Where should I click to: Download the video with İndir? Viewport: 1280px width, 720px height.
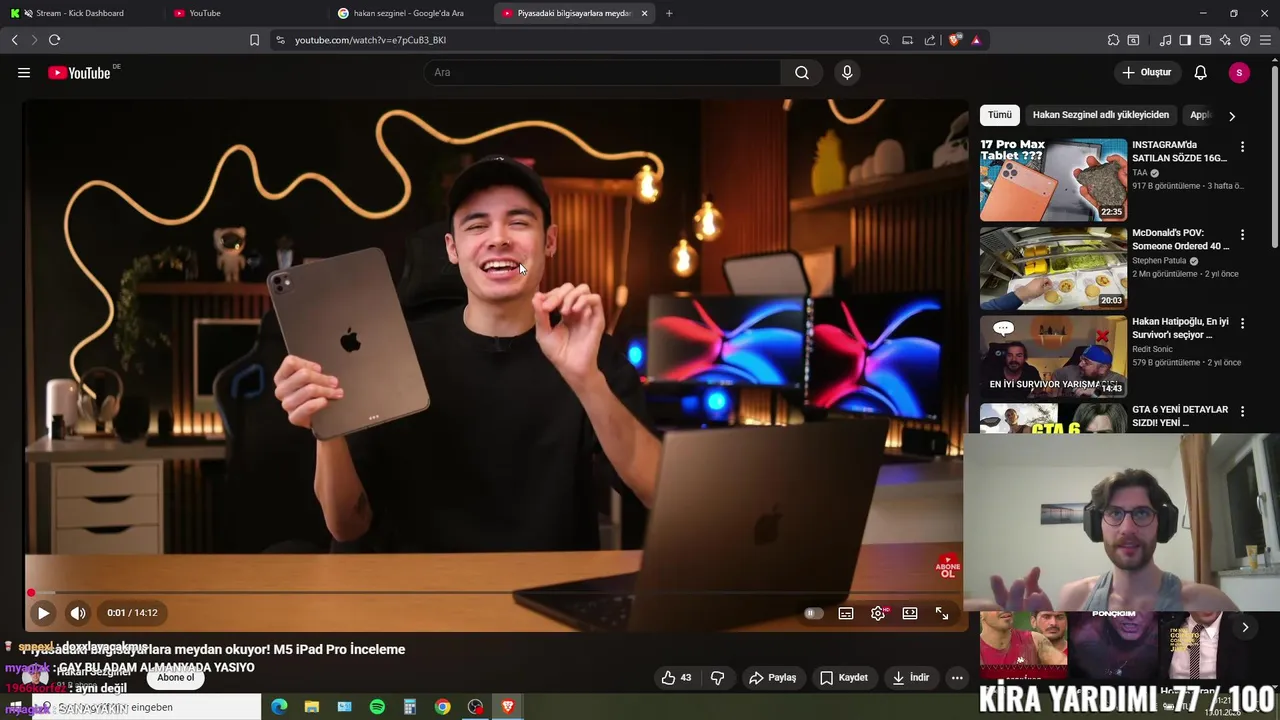(910, 677)
